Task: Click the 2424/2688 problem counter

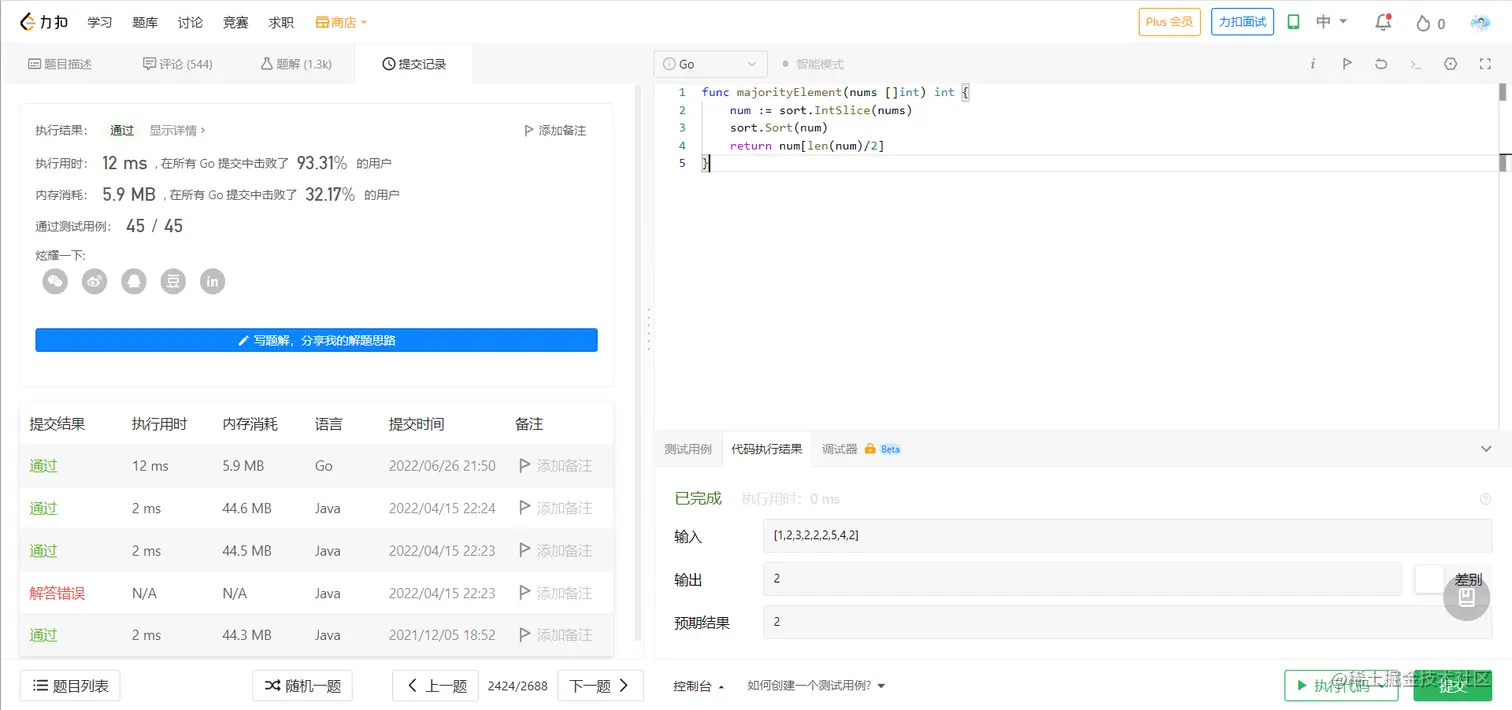Action: point(517,686)
